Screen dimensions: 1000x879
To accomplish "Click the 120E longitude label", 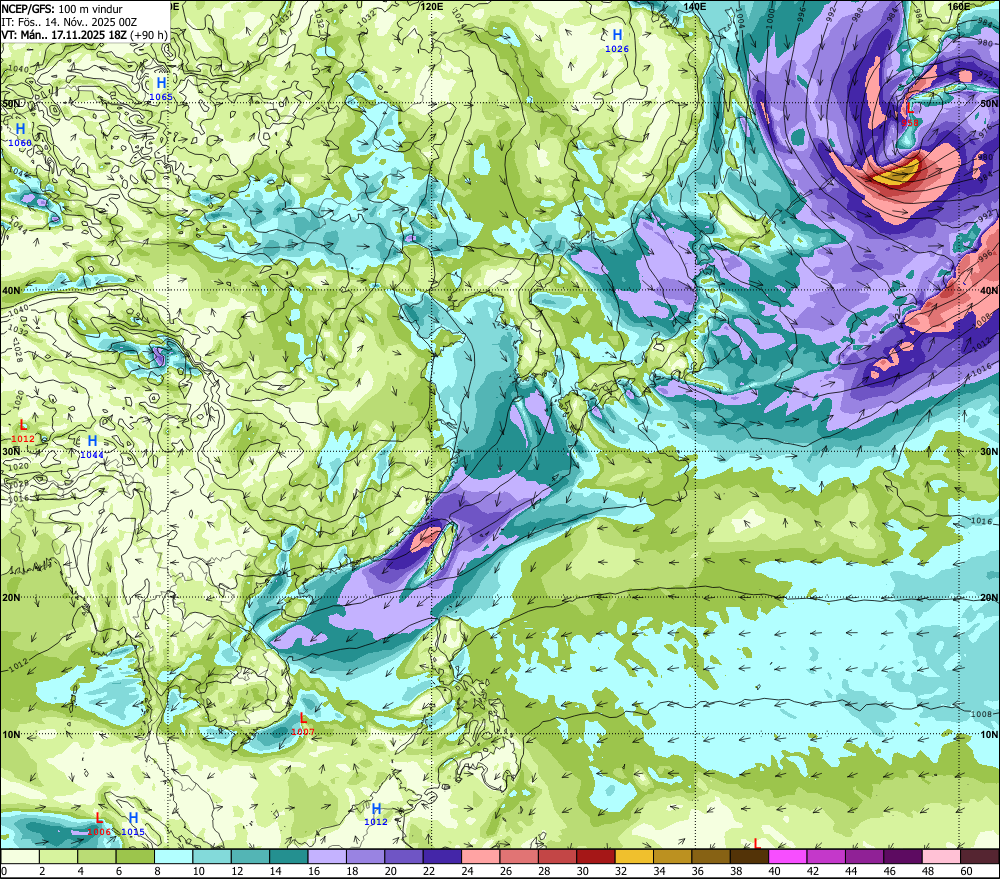I will pos(432,6).
